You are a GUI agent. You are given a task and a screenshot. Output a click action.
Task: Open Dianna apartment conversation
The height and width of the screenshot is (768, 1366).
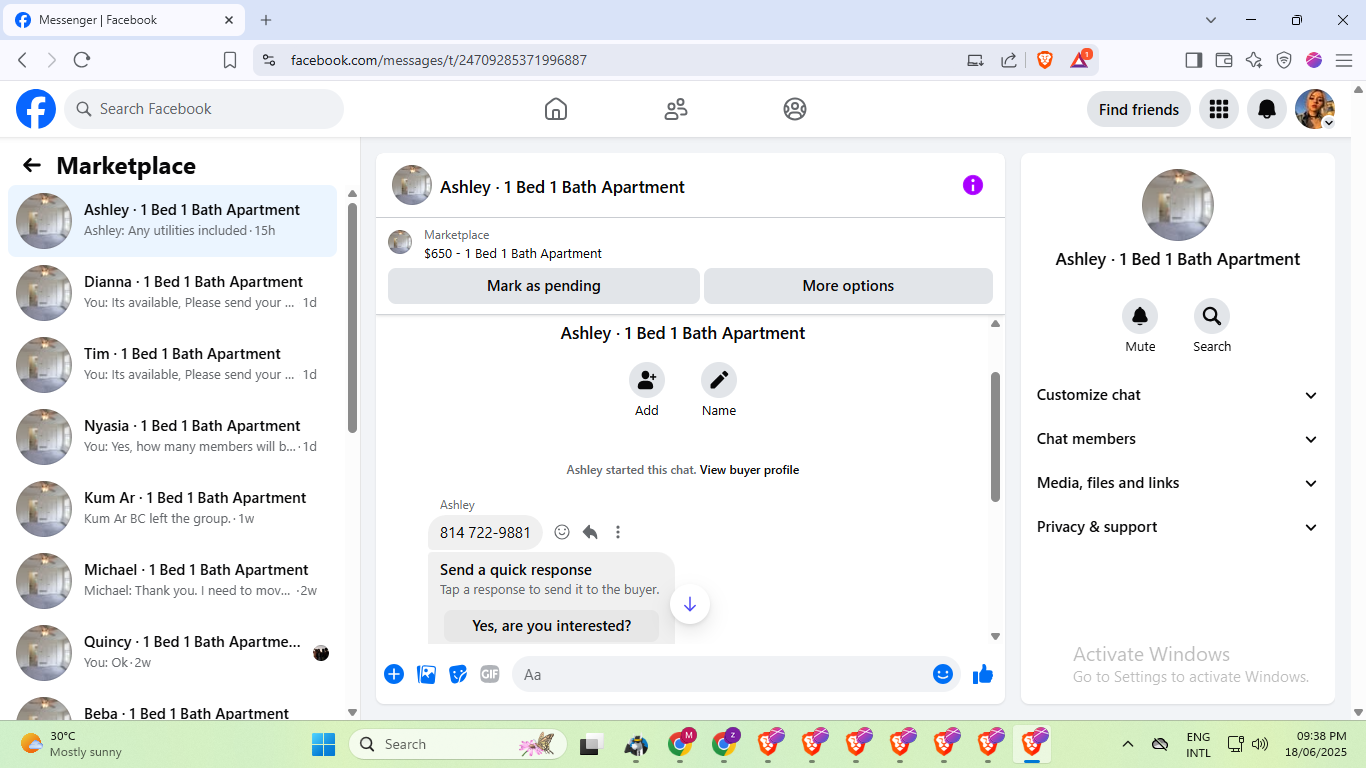point(172,293)
